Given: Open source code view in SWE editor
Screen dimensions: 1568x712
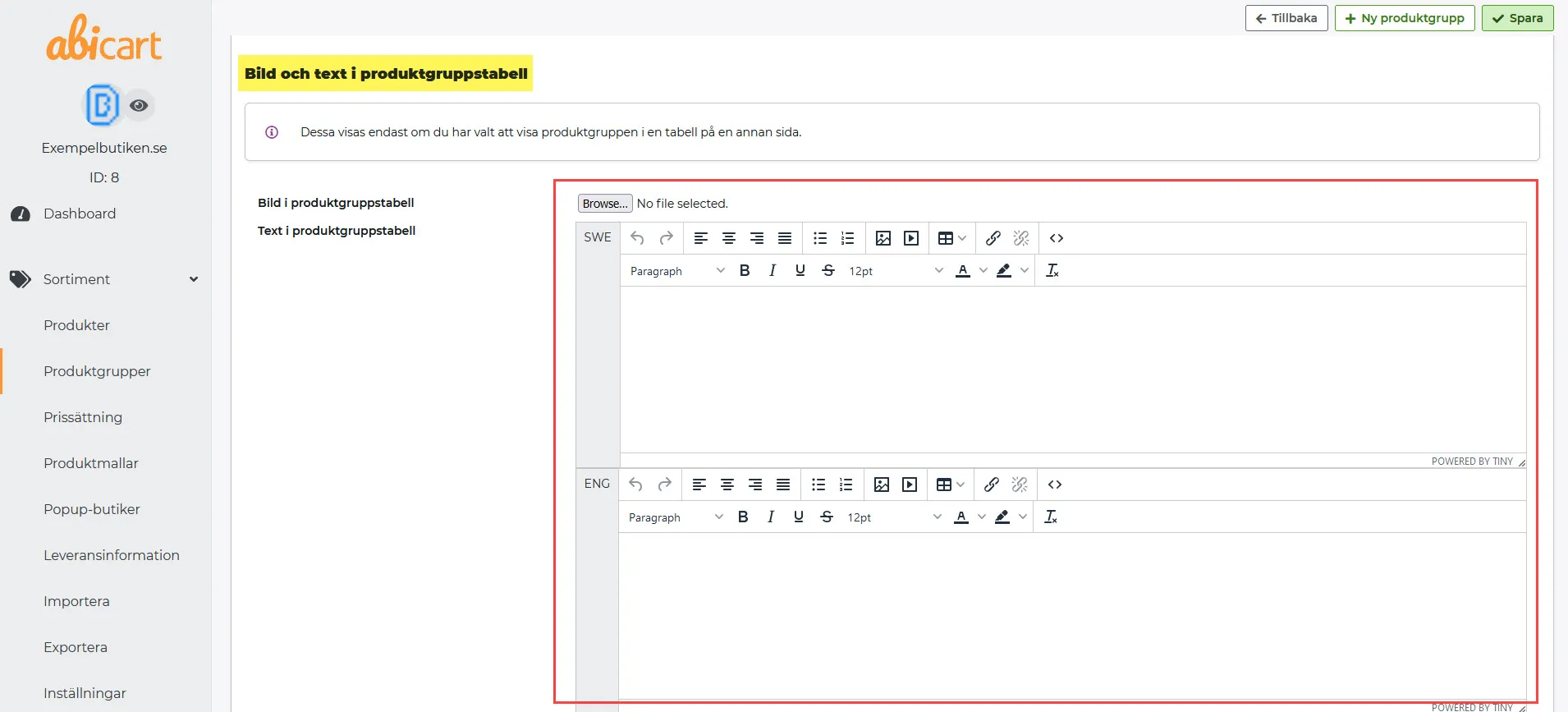Looking at the screenshot, I should pyautogui.click(x=1057, y=238).
